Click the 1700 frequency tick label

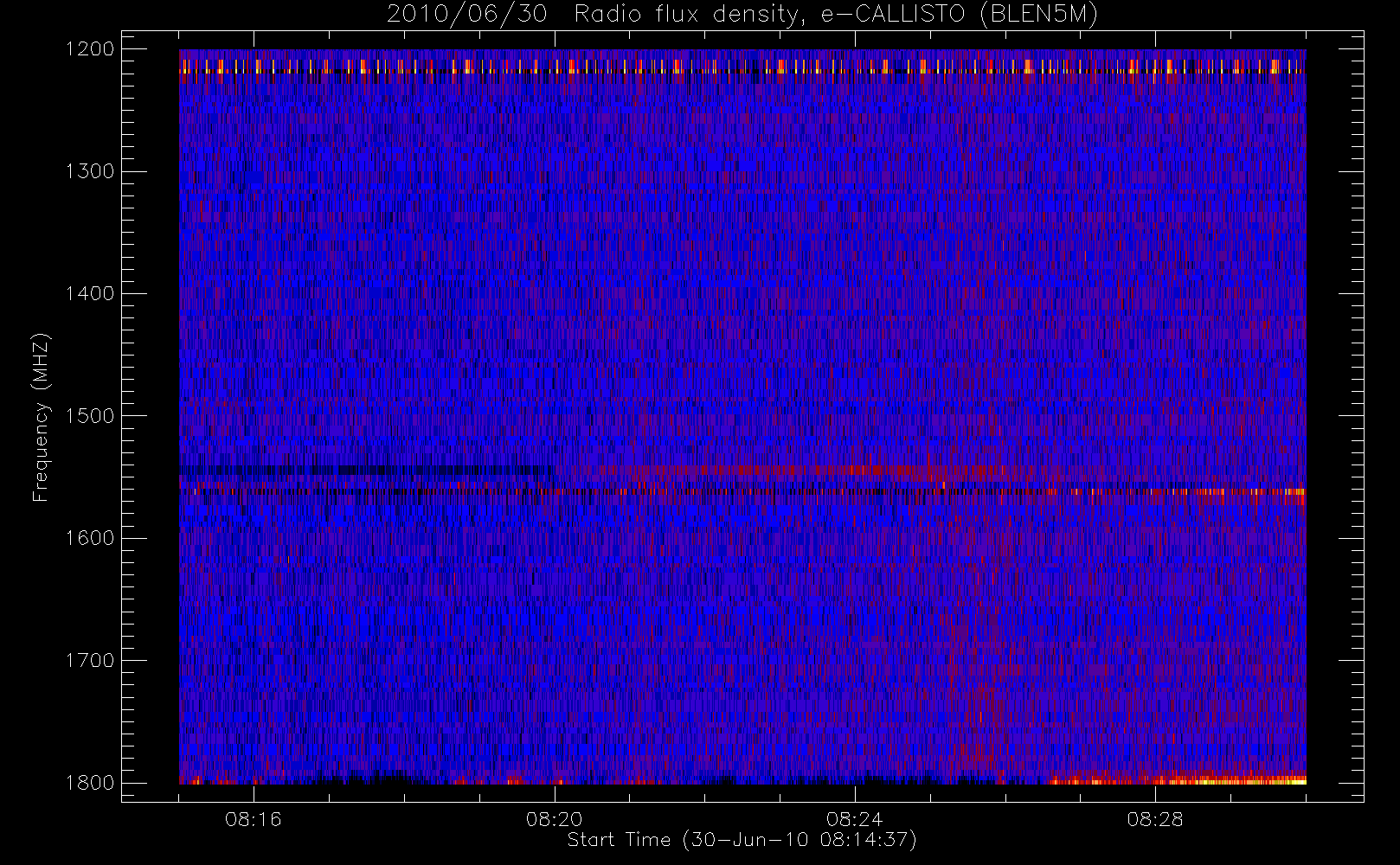[90, 660]
